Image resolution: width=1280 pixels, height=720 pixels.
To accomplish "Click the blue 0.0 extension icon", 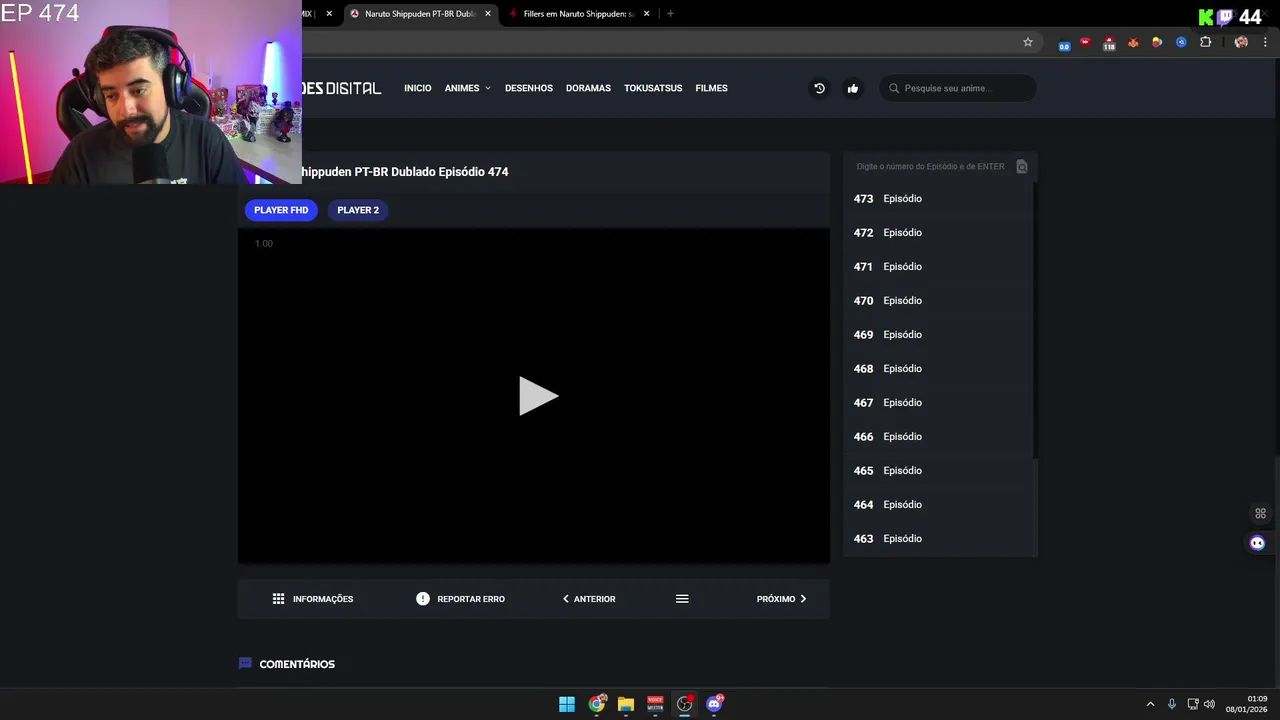I will [1064, 43].
